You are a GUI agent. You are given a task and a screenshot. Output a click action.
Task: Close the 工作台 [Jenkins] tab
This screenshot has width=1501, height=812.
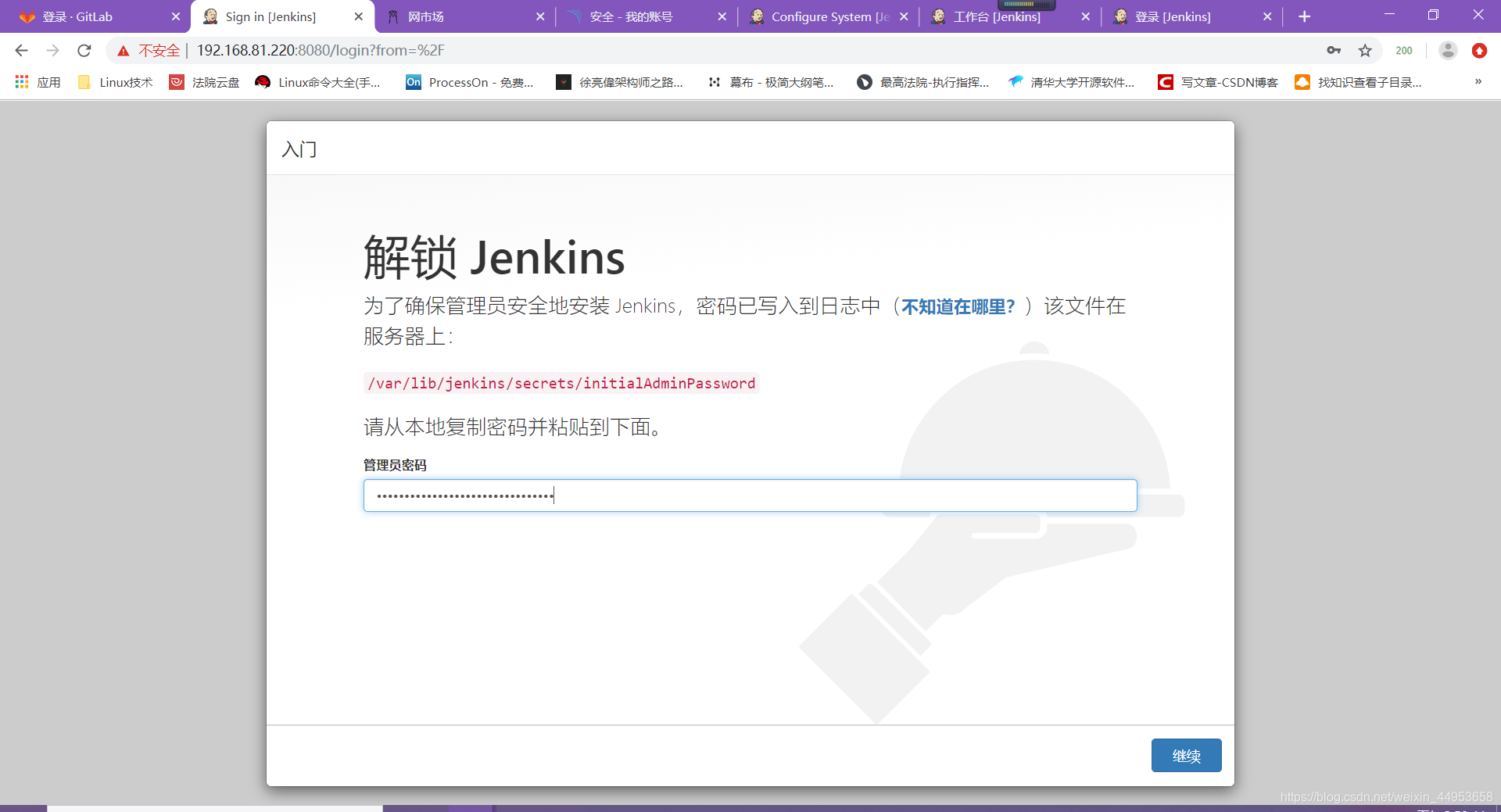1085,16
